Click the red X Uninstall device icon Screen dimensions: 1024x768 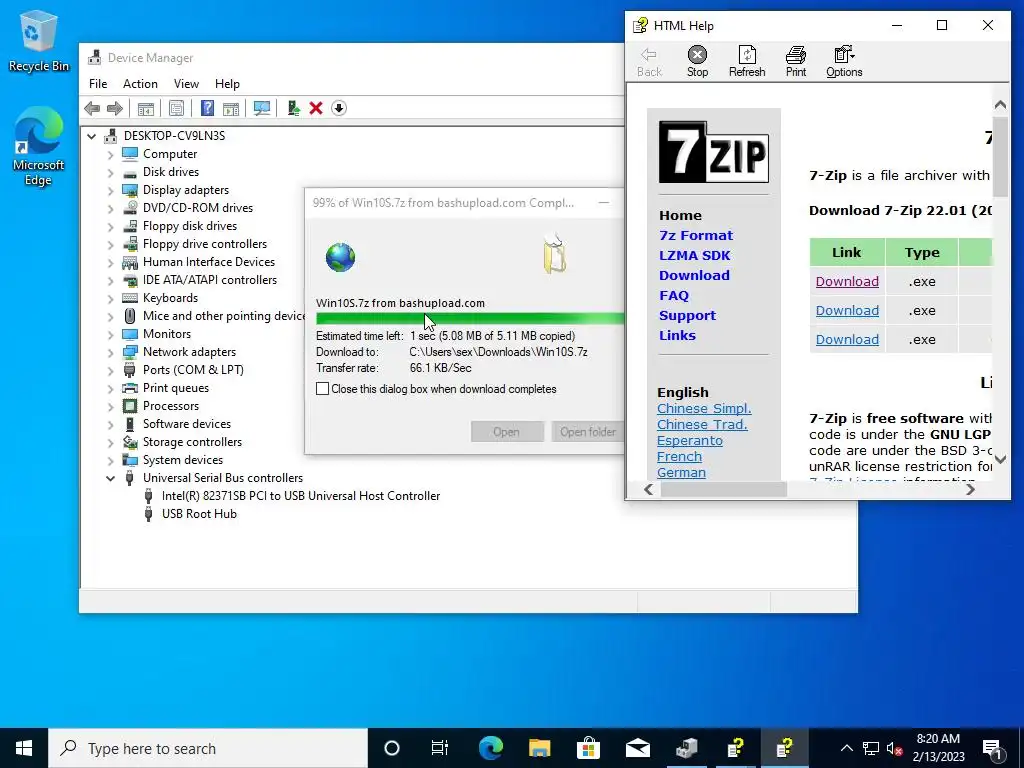pyautogui.click(x=316, y=108)
